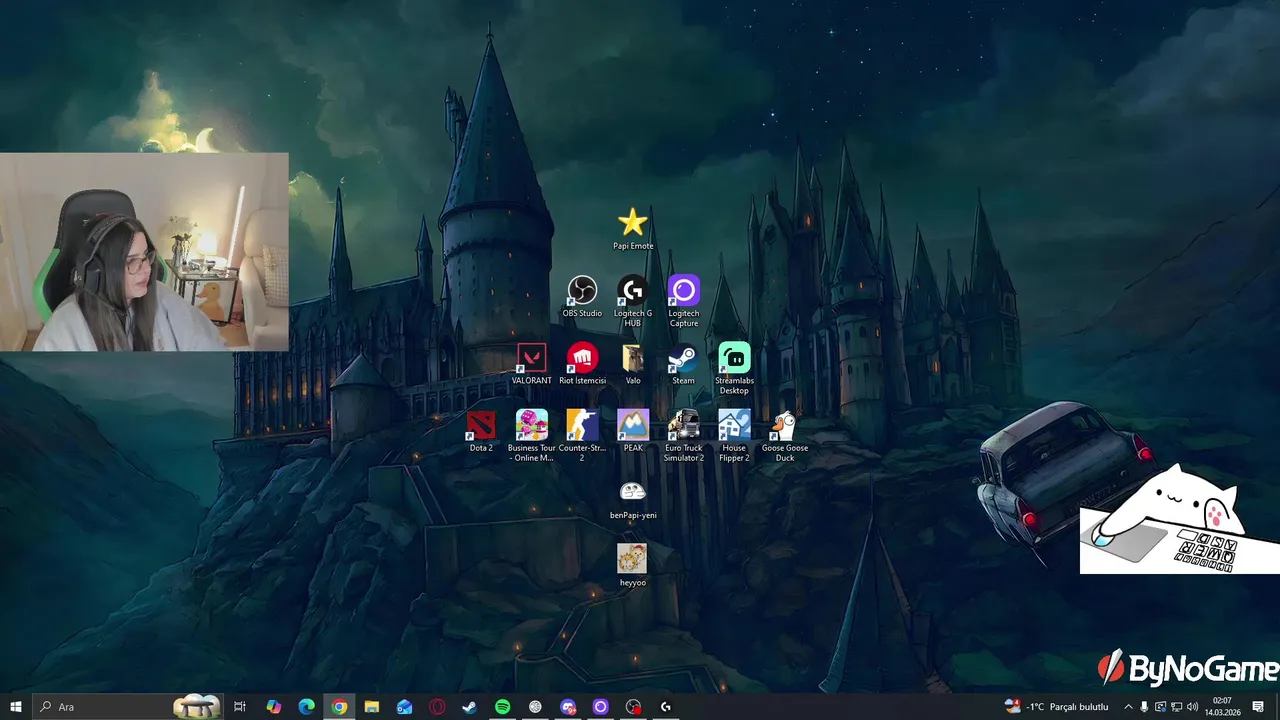Viewport: 1280px width, 720px height.
Task: Open the weather widget showing -1°C
Action: point(1058,707)
